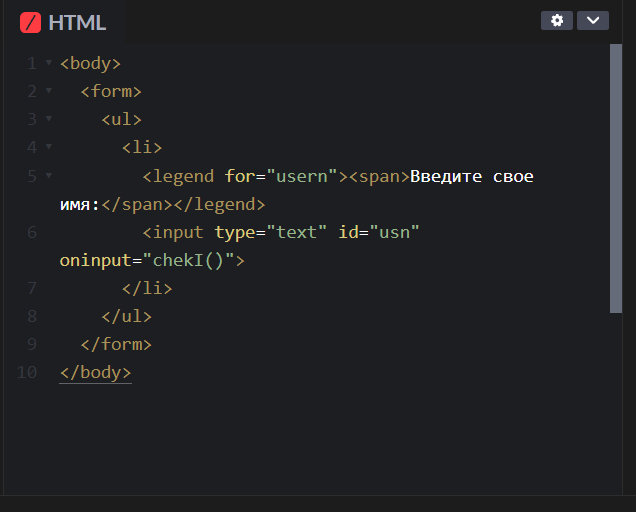Click line number 7 in the gutter

(32, 288)
